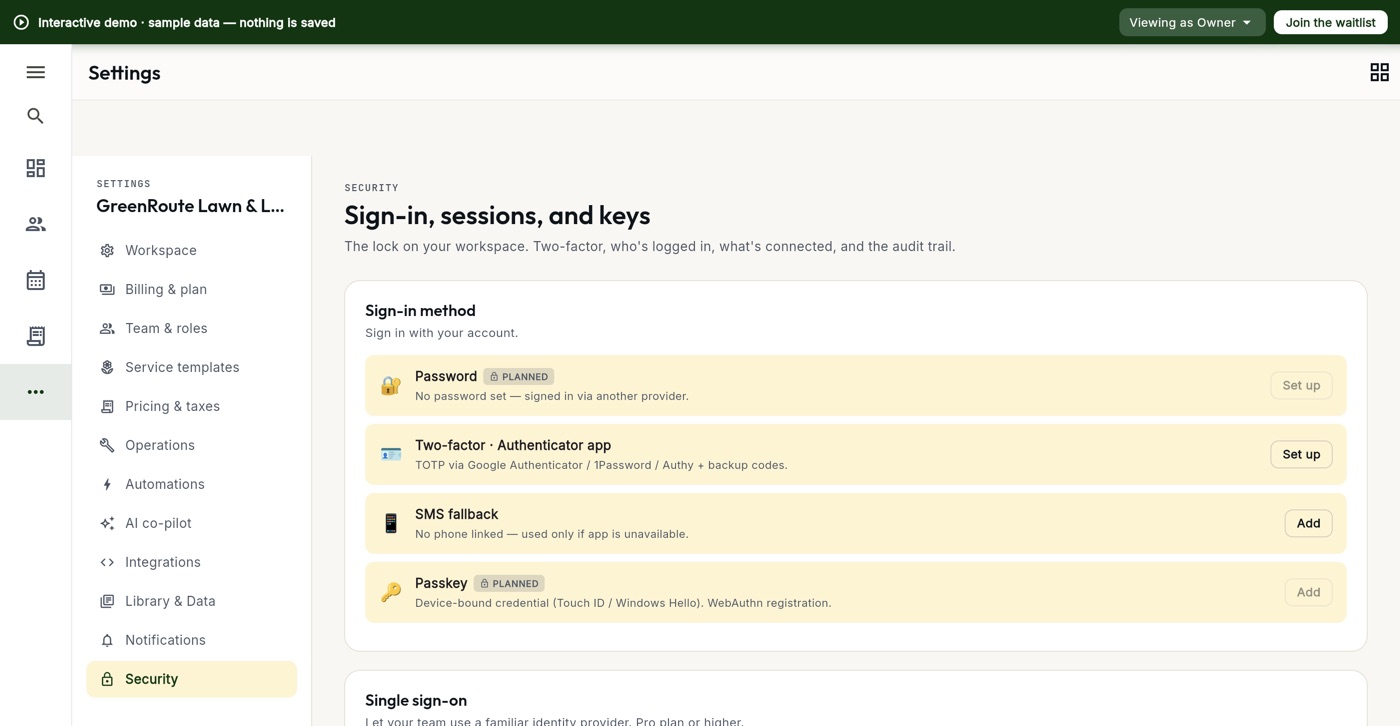Open the invoices receipt icon in left rail
The height and width of the screenshot is (726, 1400).
(x=35, y=336)
